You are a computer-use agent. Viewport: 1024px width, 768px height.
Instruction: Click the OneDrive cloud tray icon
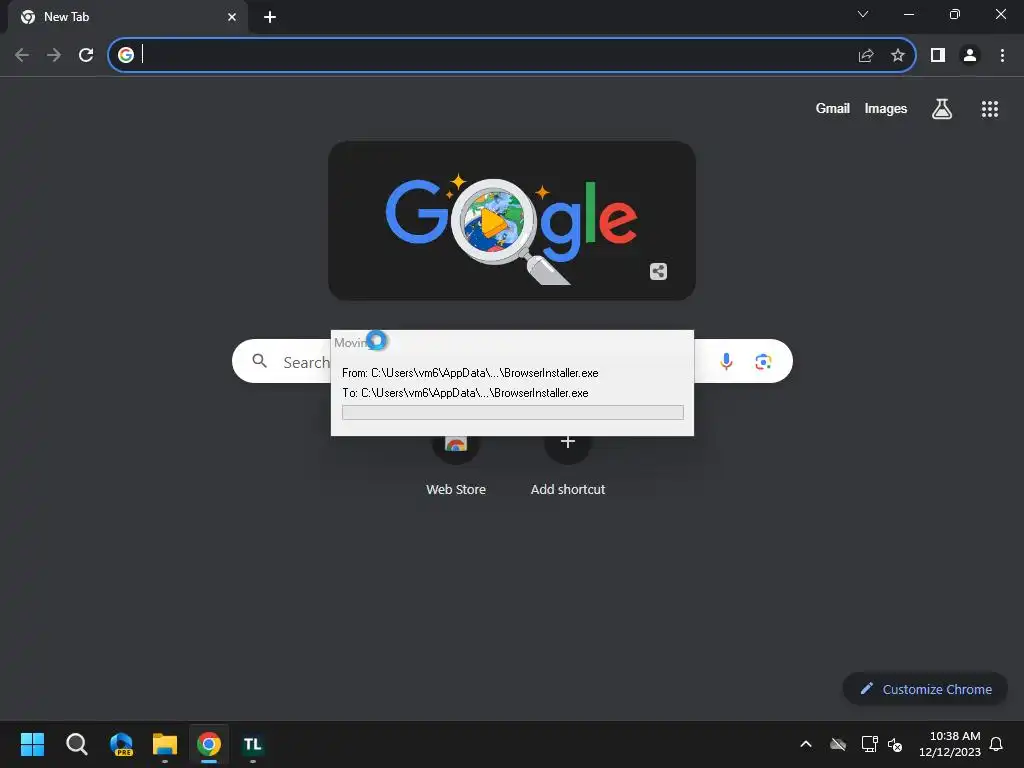838,744
